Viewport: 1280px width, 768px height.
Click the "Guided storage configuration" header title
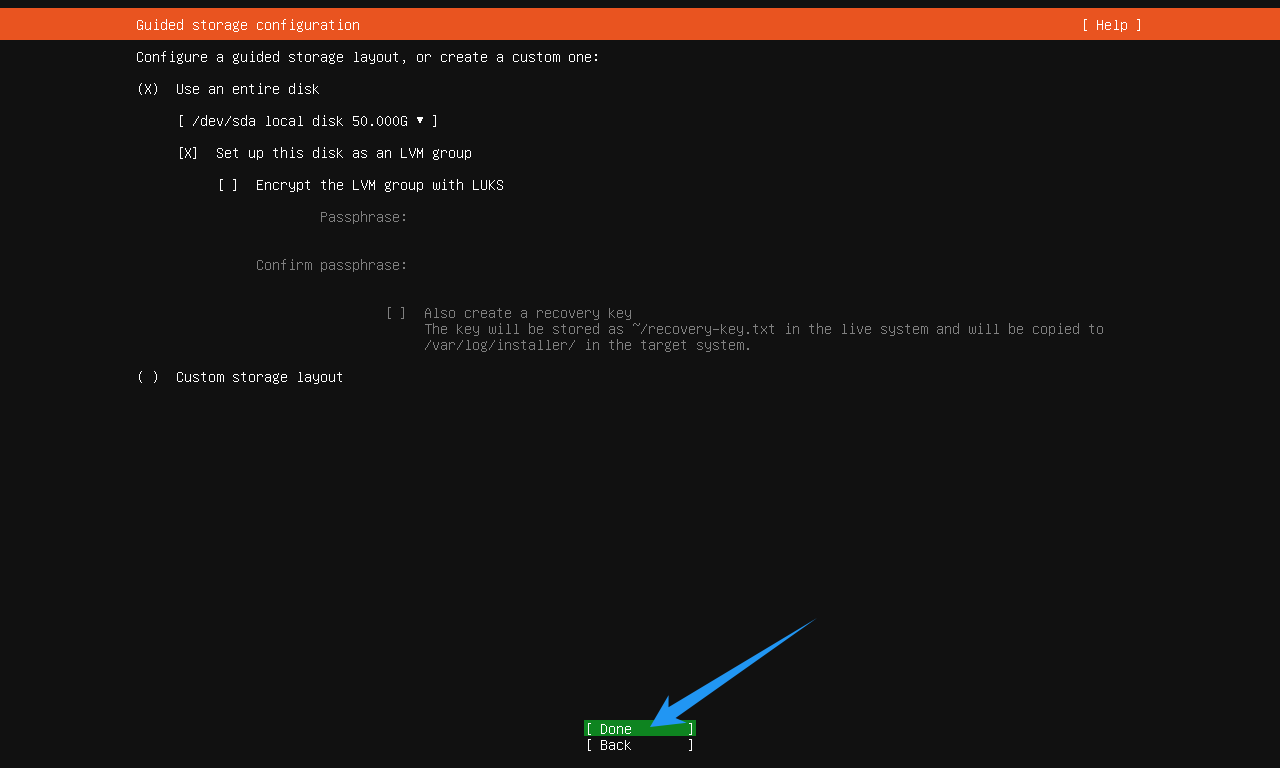(x=248, y=25)
